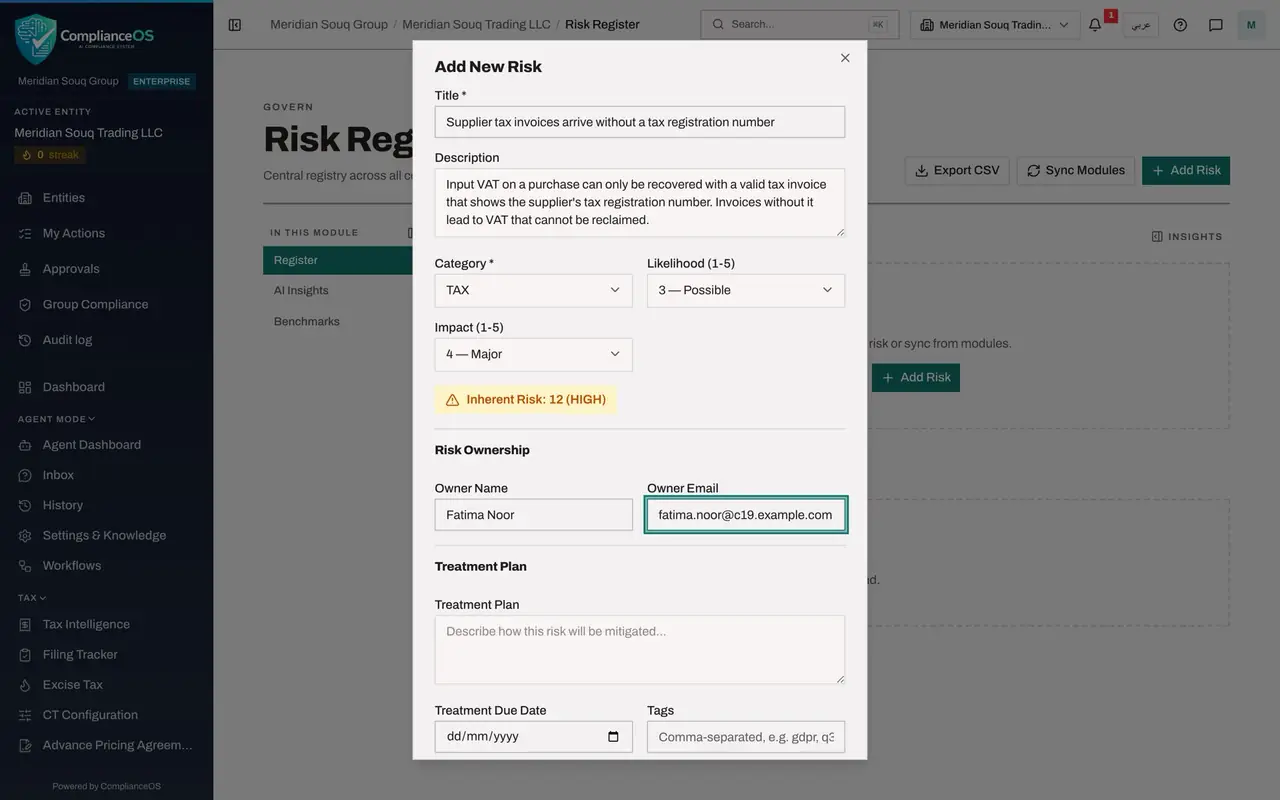
Task: Close the Add New Risk dialog
Action: pyautogui.click(x=845, y=58)
